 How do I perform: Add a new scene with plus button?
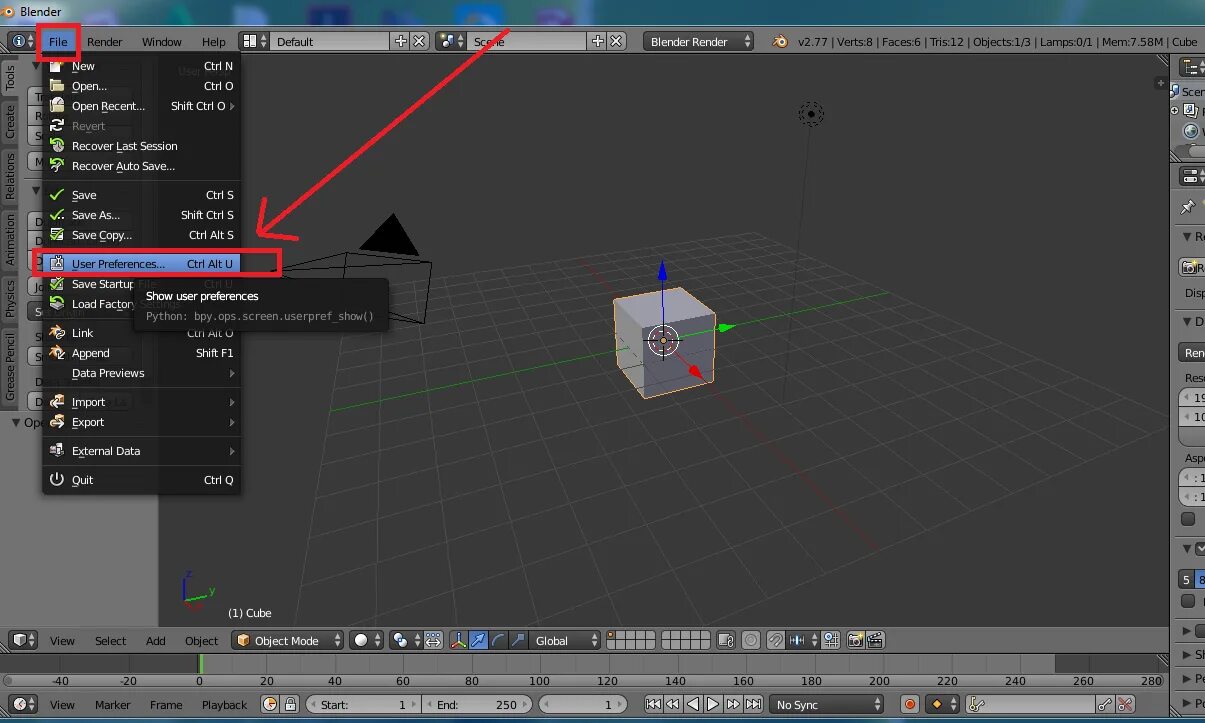coord(598,41)
